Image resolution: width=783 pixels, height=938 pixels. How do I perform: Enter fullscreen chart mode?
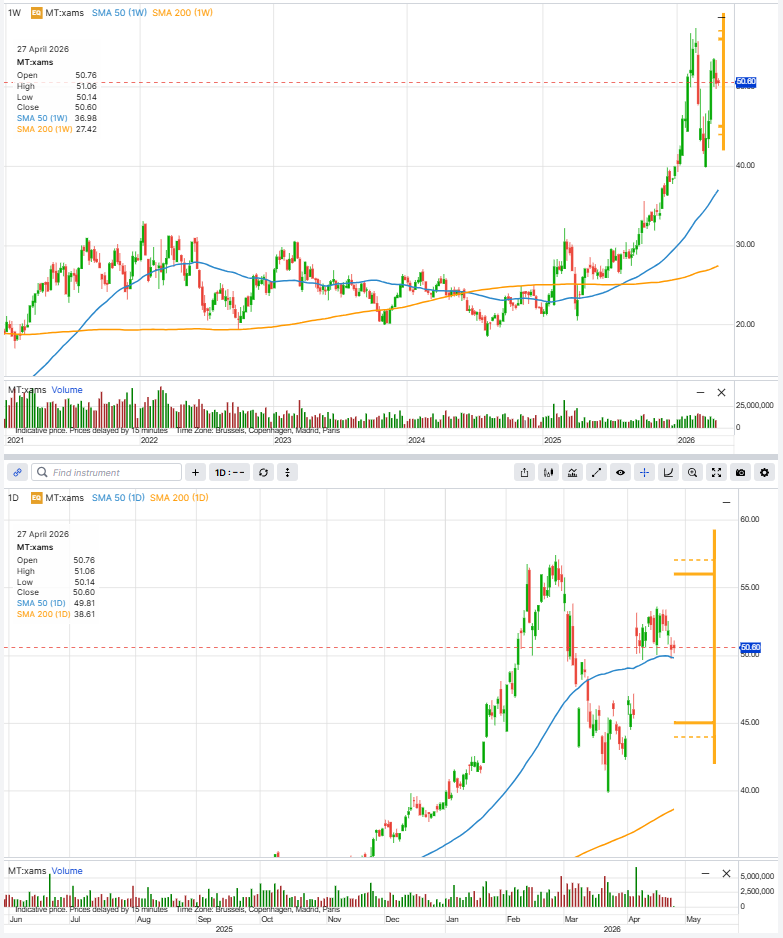[x=717, y=472]
